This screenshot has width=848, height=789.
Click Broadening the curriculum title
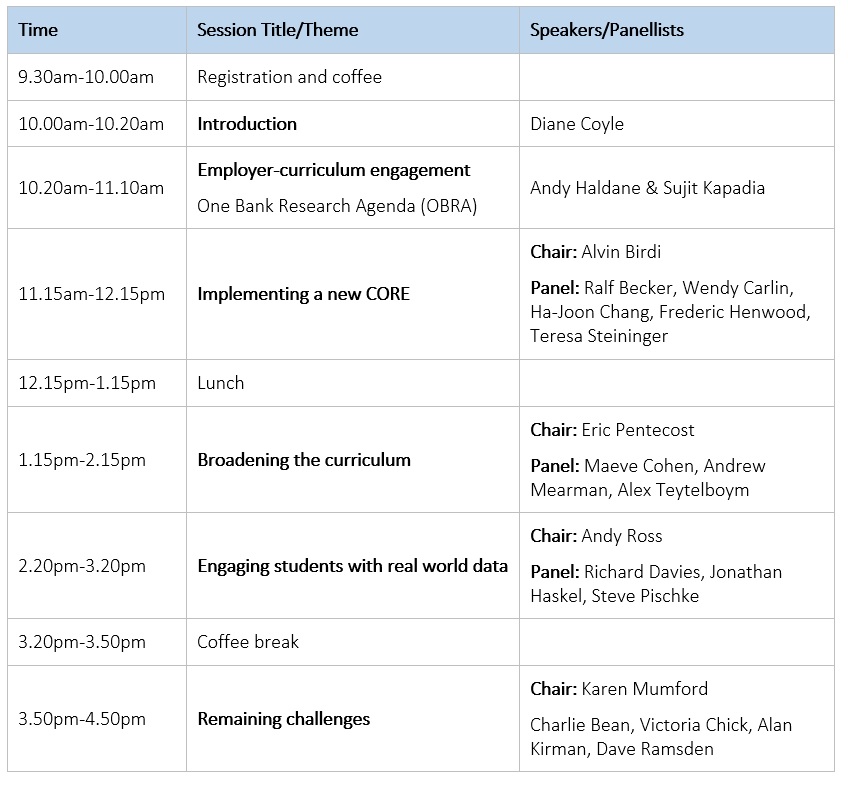point(304,460)
